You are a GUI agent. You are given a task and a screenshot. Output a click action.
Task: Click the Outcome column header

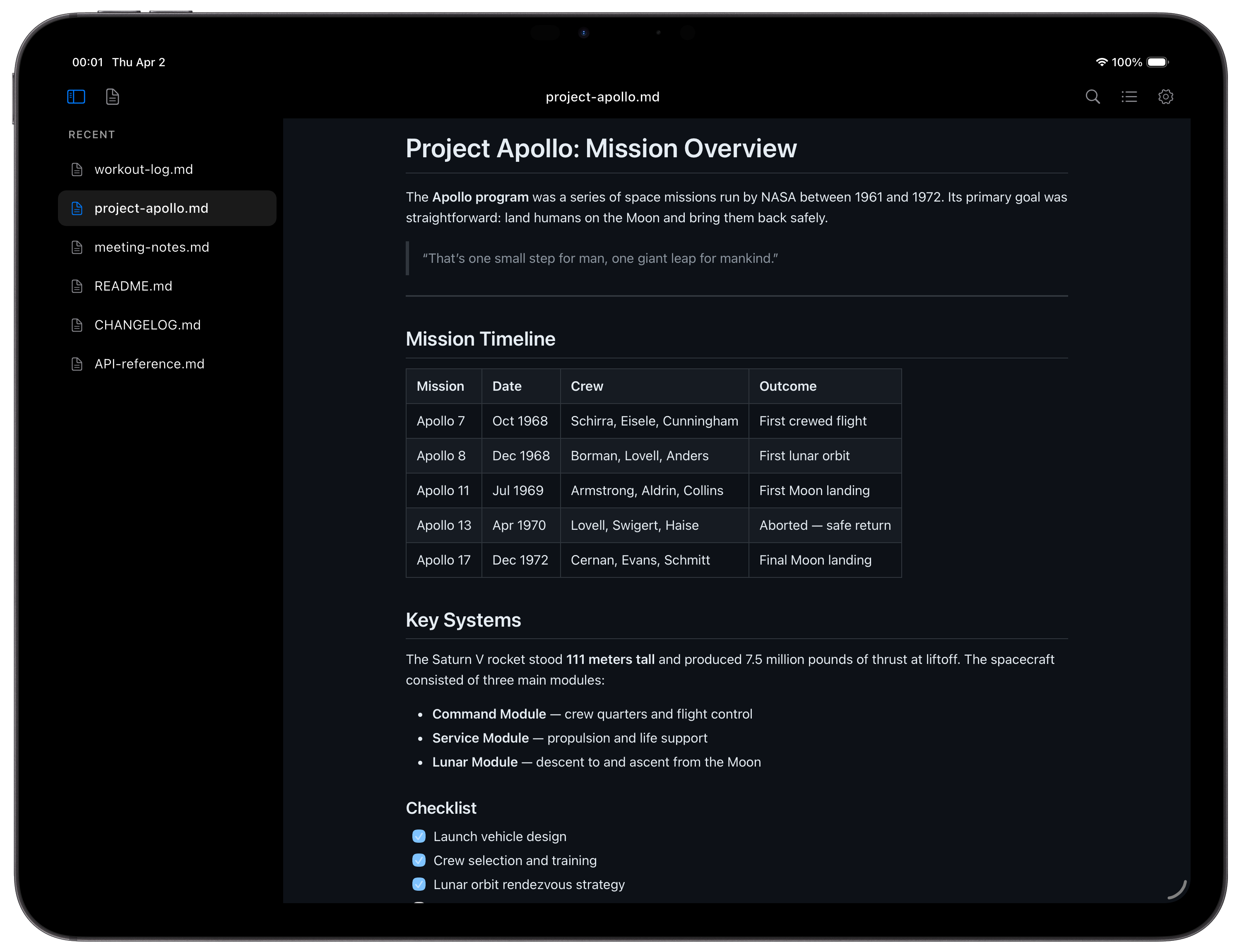click(x=825, y=387)
